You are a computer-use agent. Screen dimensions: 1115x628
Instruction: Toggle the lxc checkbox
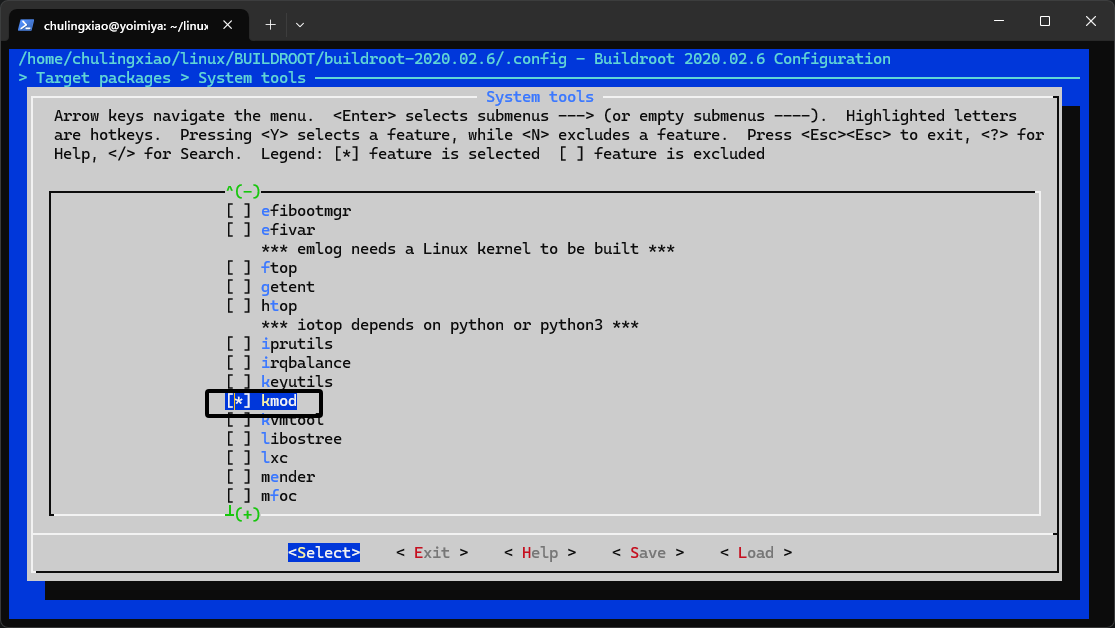point(238,458)
